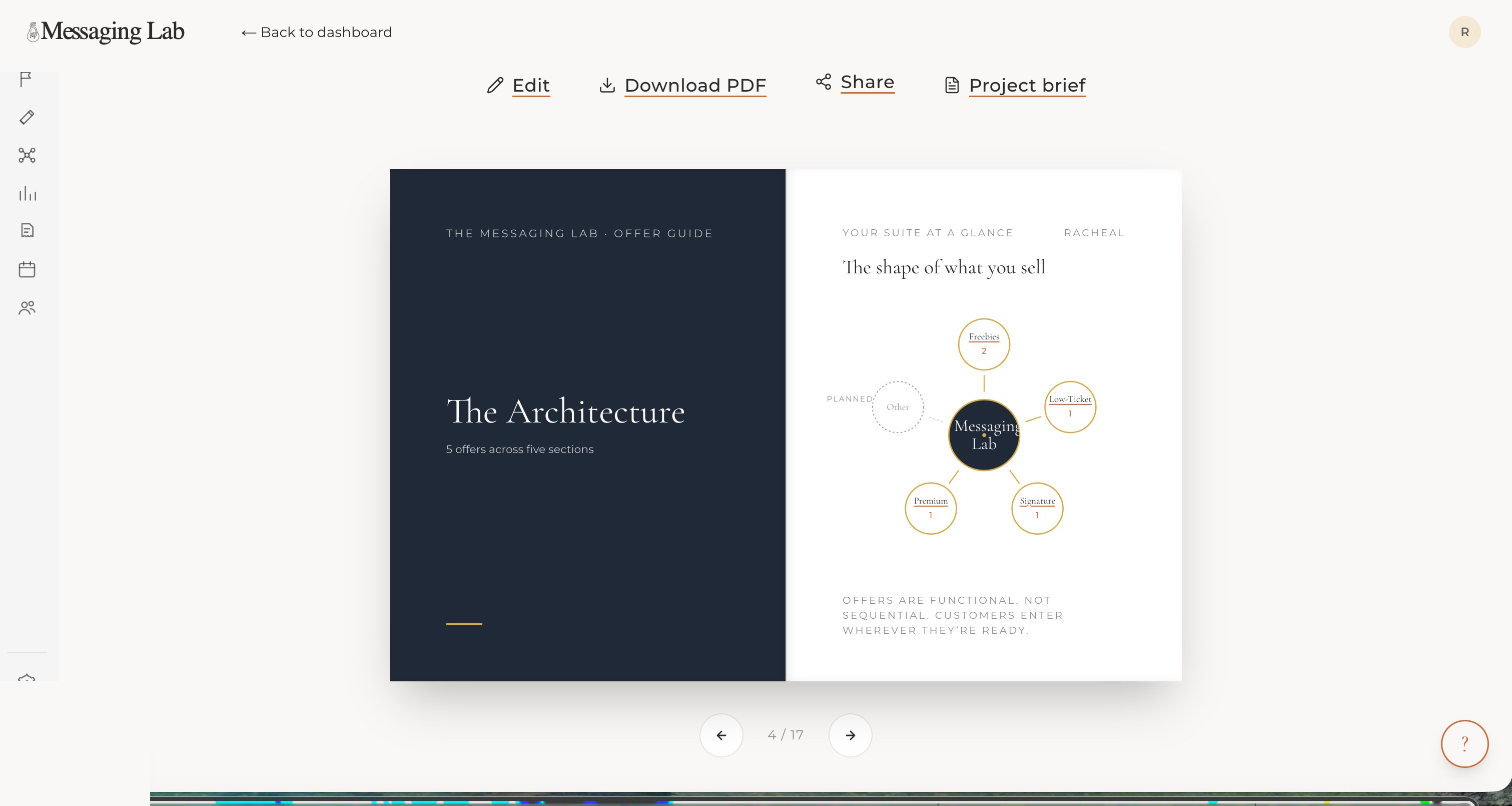1512x806 pixels.
Task: Go to the next page arrow
Action: 850,735
